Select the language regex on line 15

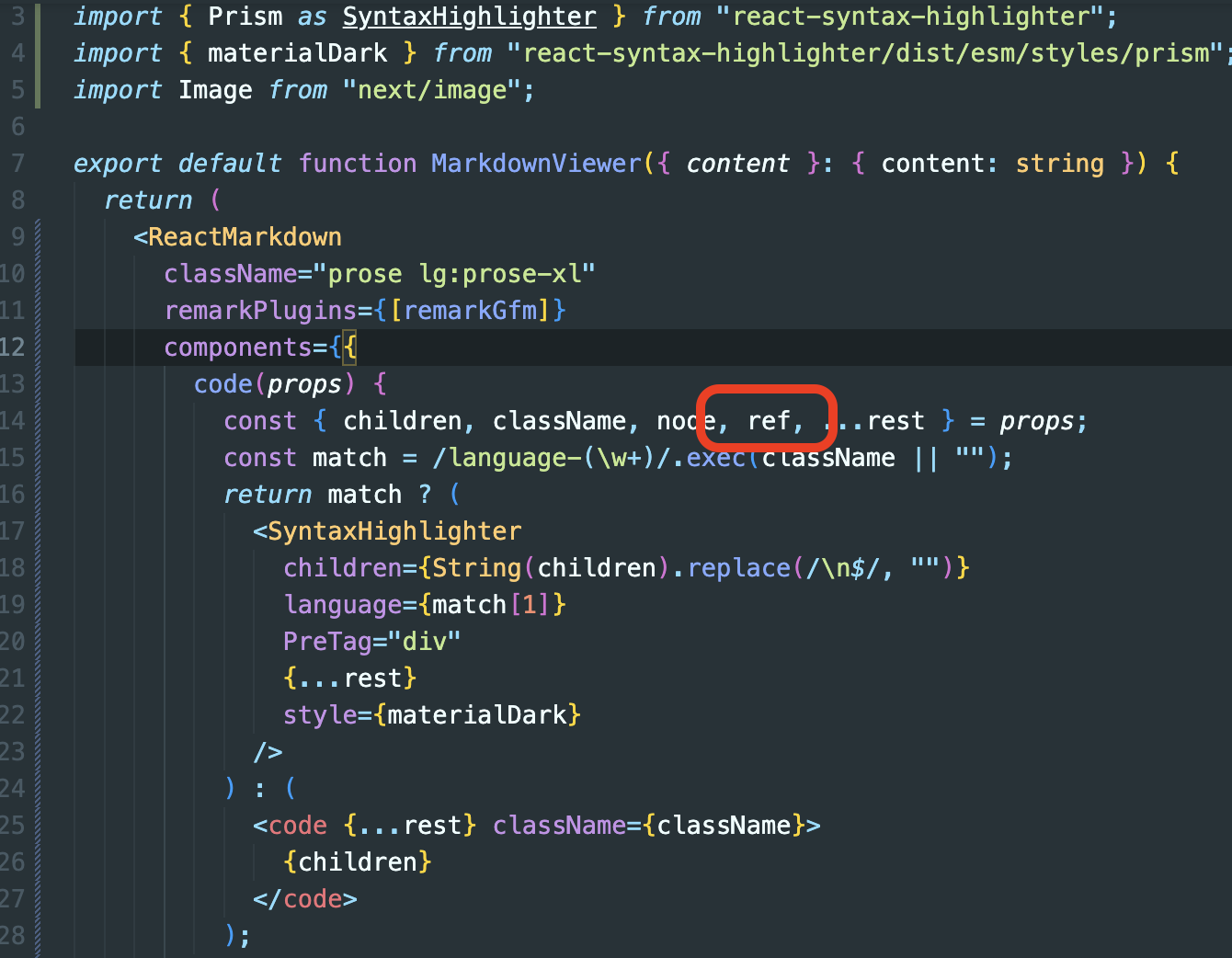coord(552,457)
